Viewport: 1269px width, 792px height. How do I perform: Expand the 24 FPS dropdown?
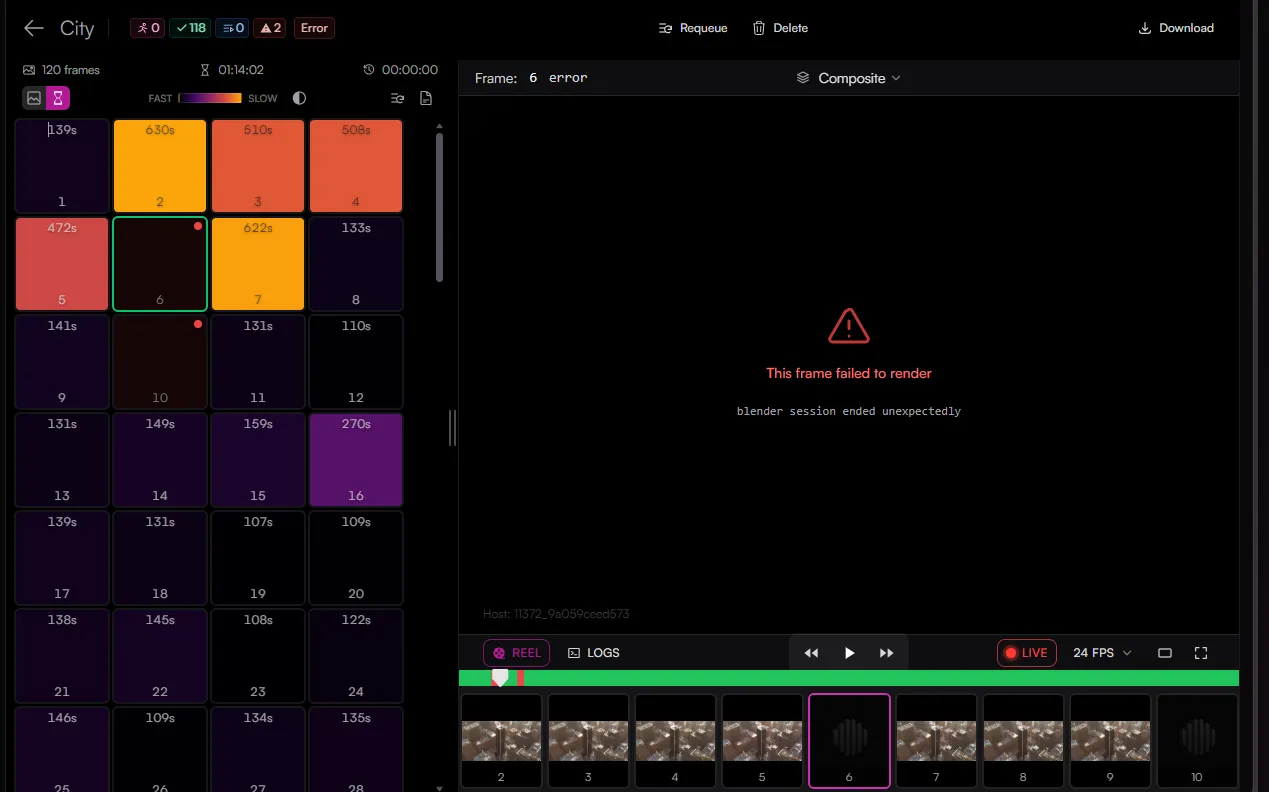[1102, 653]
